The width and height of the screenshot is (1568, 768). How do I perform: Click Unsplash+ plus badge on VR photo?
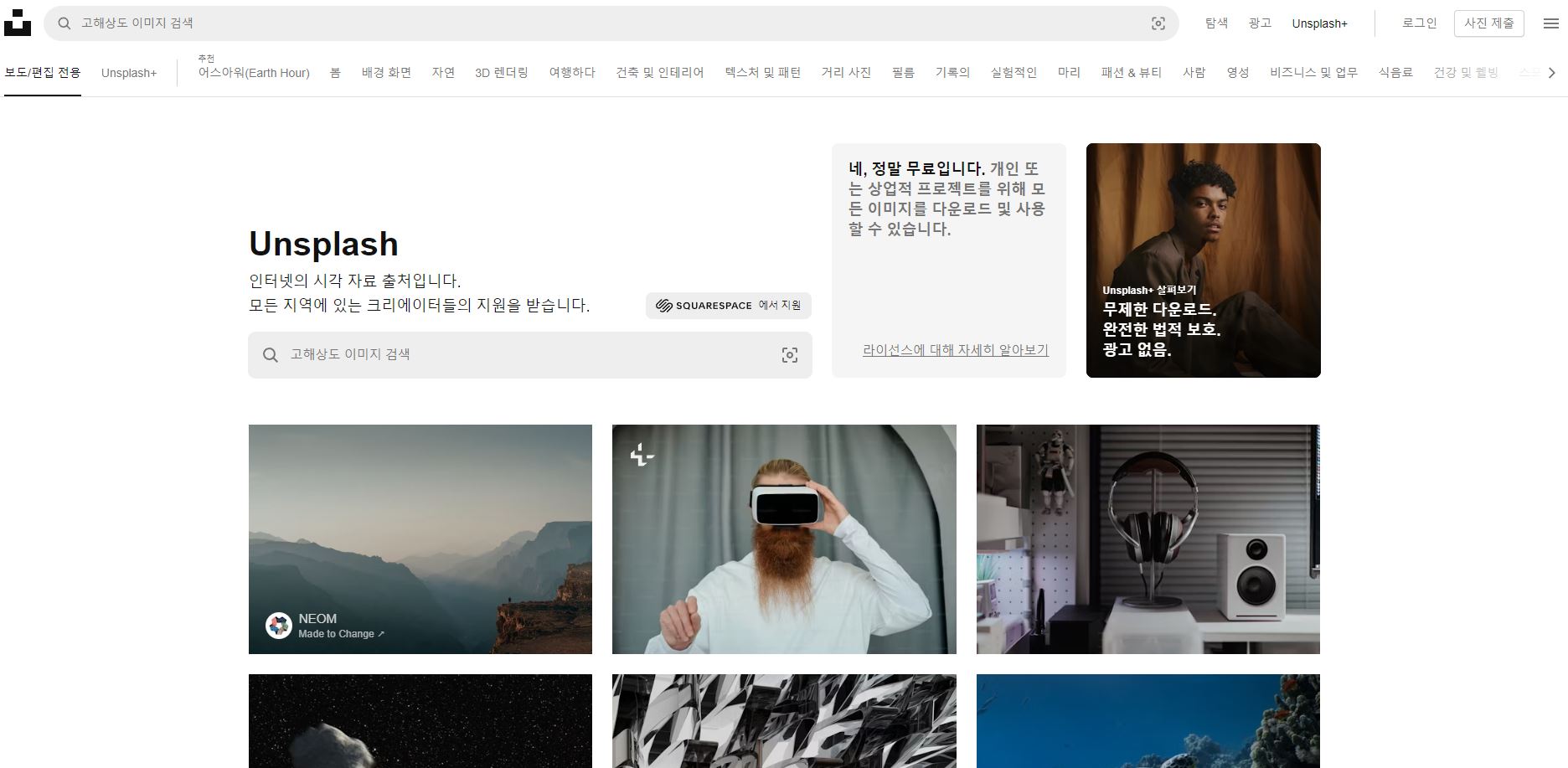point(642,455)
